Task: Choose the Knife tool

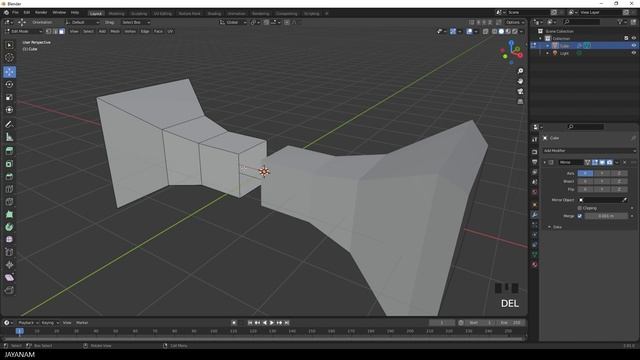Action: click(9, 202)
